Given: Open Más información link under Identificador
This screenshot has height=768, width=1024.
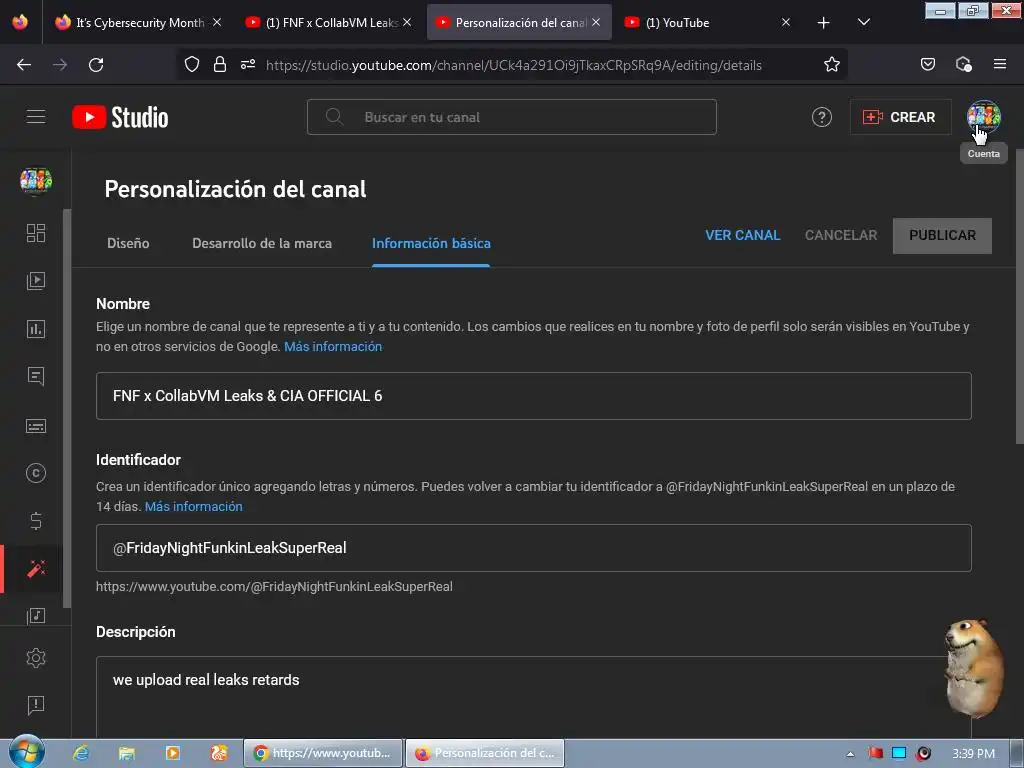Looking at the screenshot, I should tap(193, 507).
